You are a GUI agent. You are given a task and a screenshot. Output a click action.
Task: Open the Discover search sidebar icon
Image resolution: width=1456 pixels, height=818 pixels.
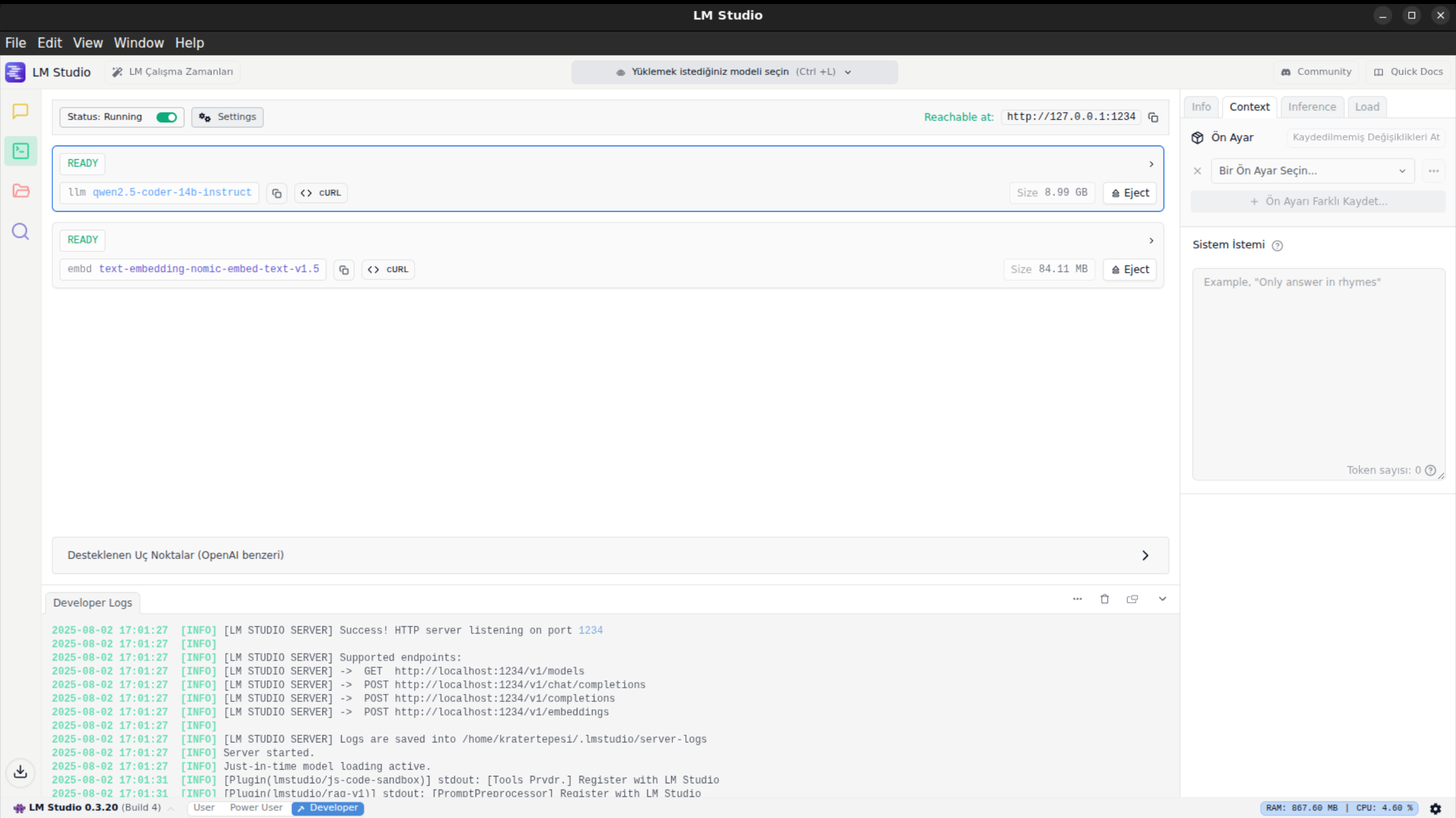[x=20, y=232]
